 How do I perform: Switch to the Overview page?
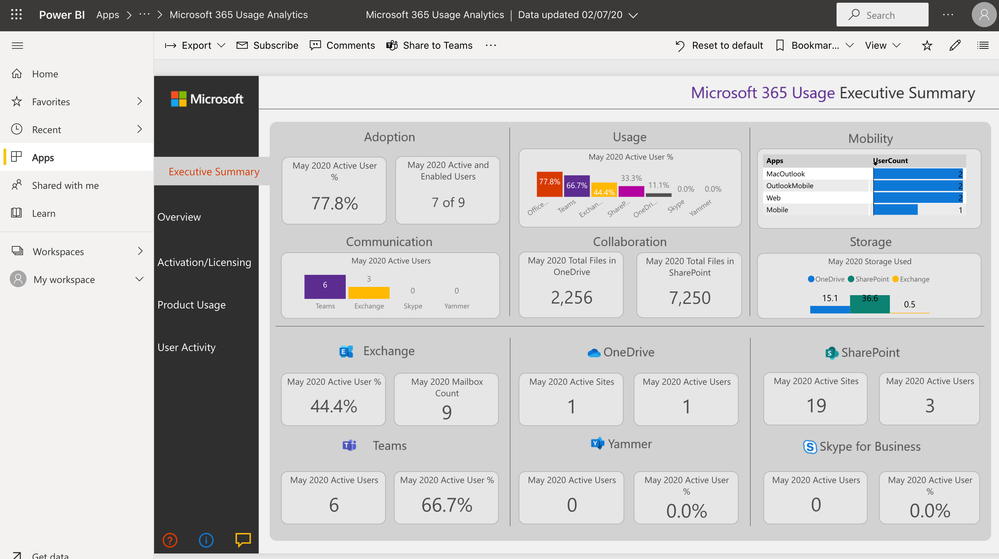point(179,217)
